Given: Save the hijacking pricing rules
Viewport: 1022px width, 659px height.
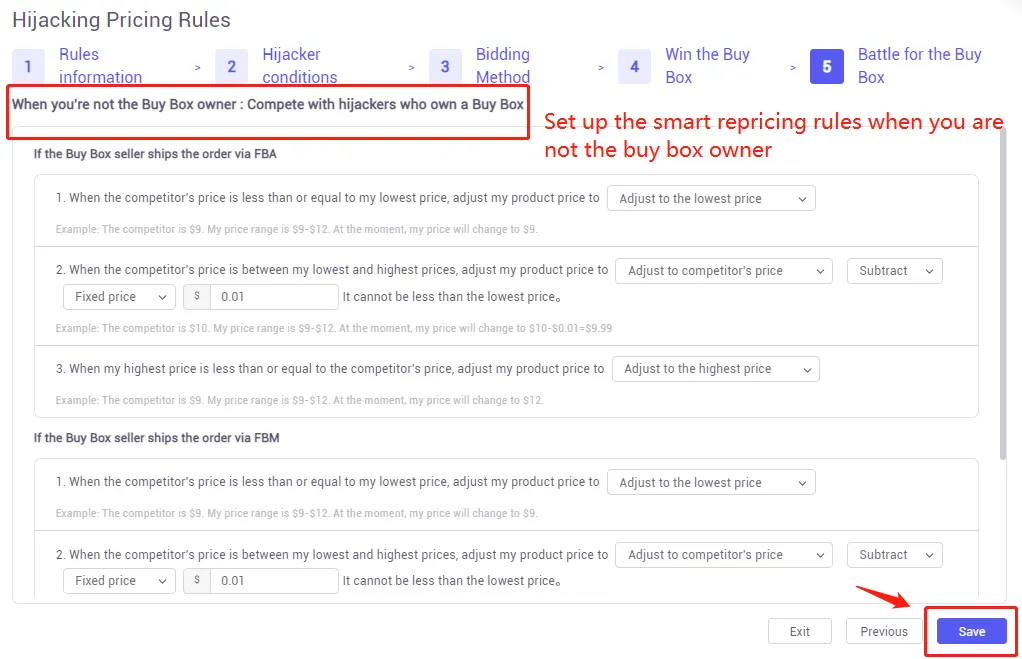Looking at the screenshot, I should click(970, 631).
